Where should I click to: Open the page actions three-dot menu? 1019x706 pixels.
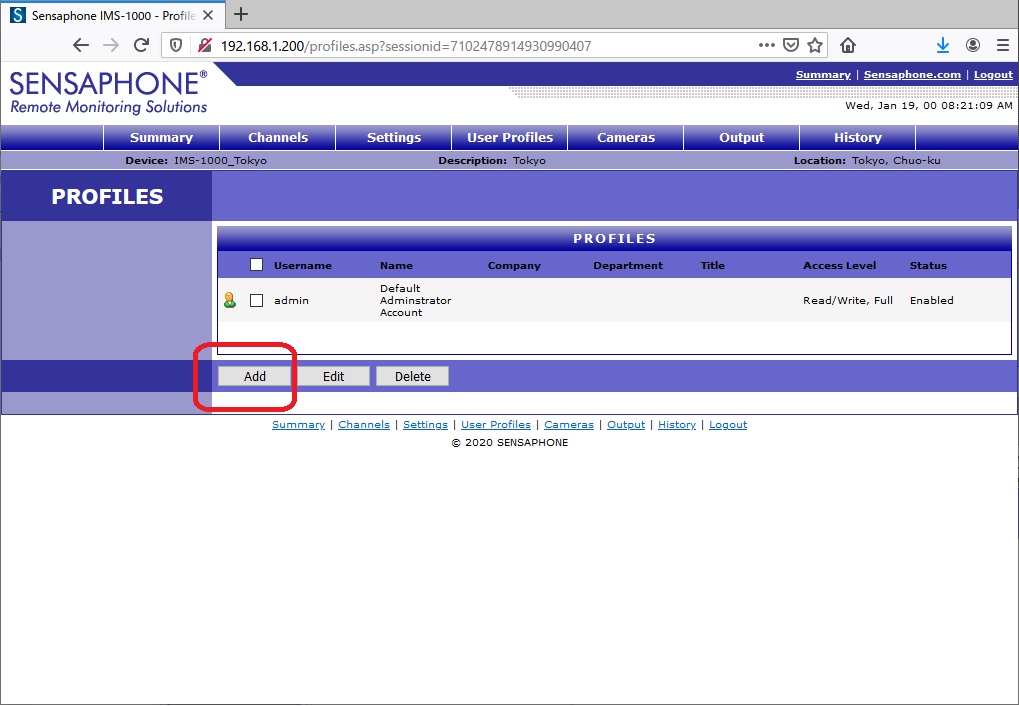click(x=767, y=46)
